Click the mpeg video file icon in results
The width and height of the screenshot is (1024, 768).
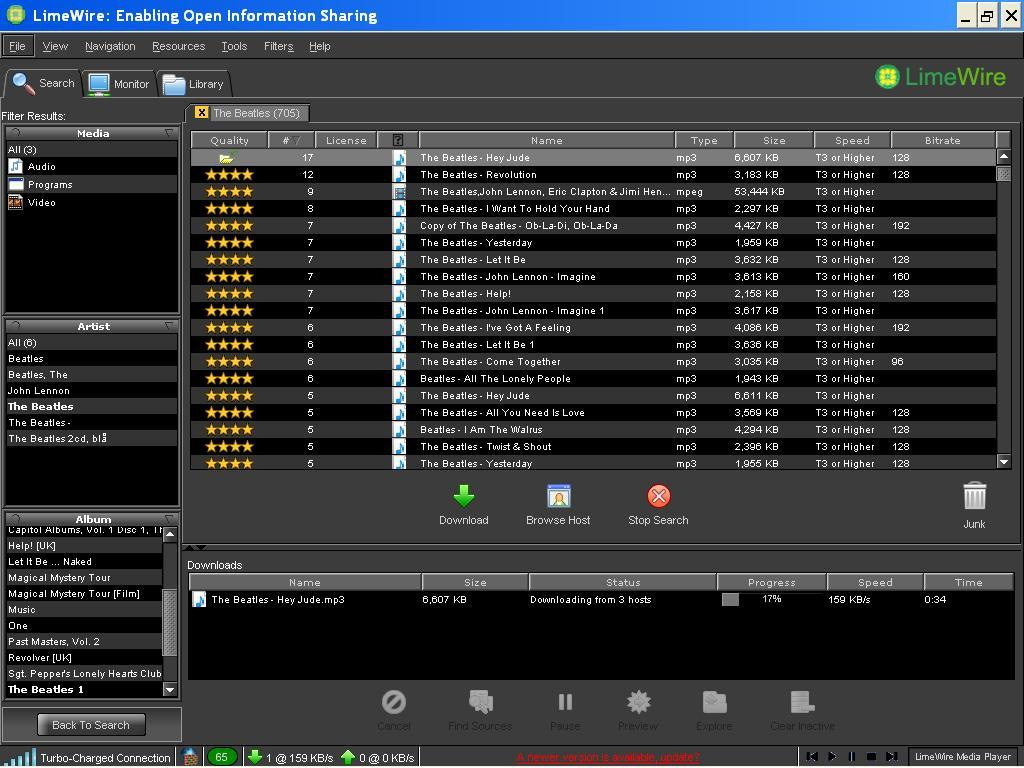[x=399, y=192]
